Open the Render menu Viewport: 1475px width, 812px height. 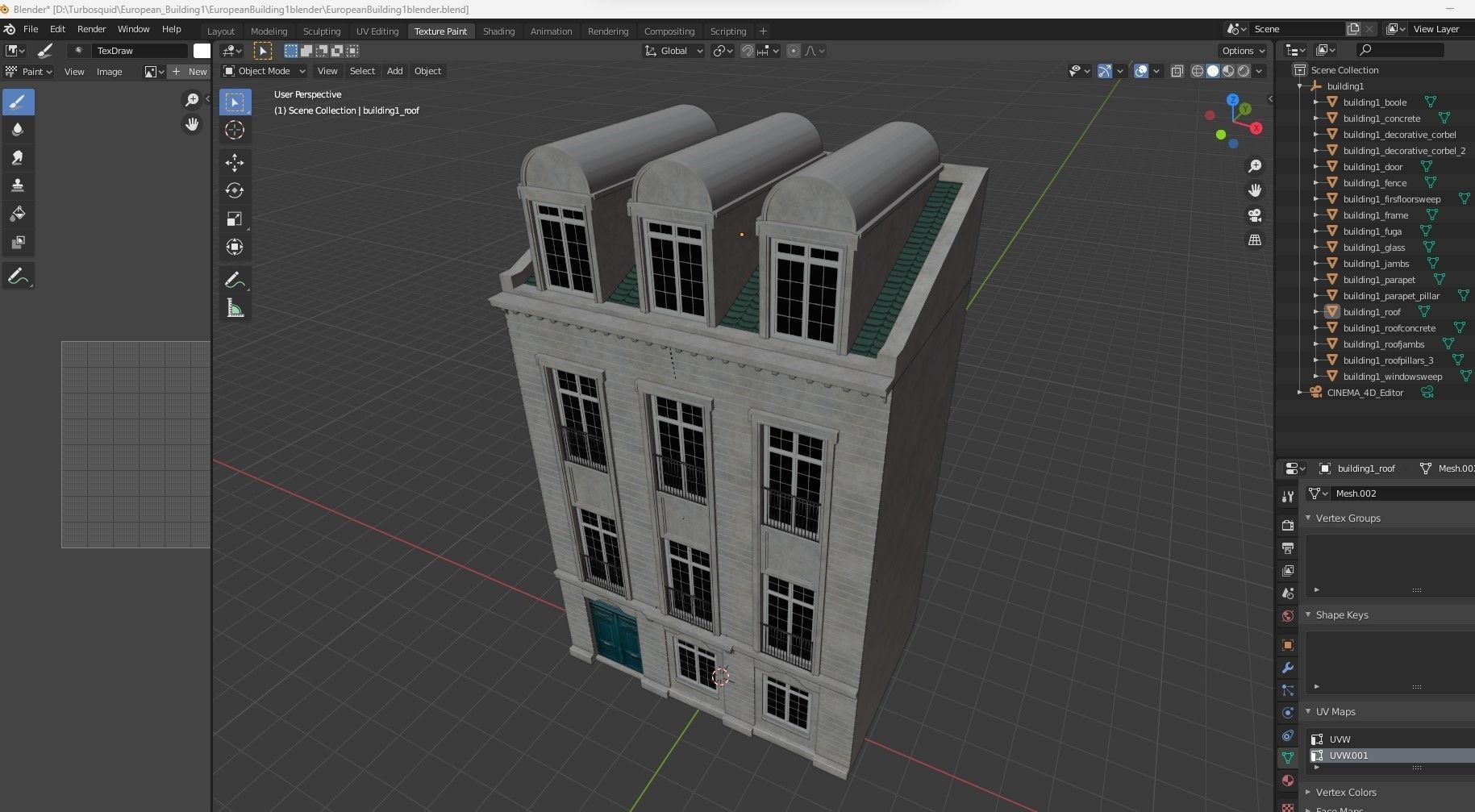tap(91, 29)
